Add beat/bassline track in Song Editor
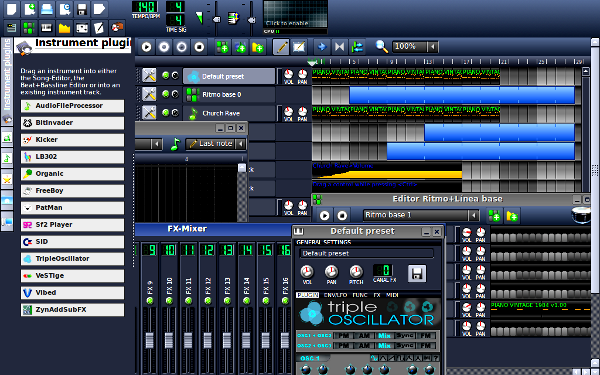600x375 pixels. click(x=222, y=47)
